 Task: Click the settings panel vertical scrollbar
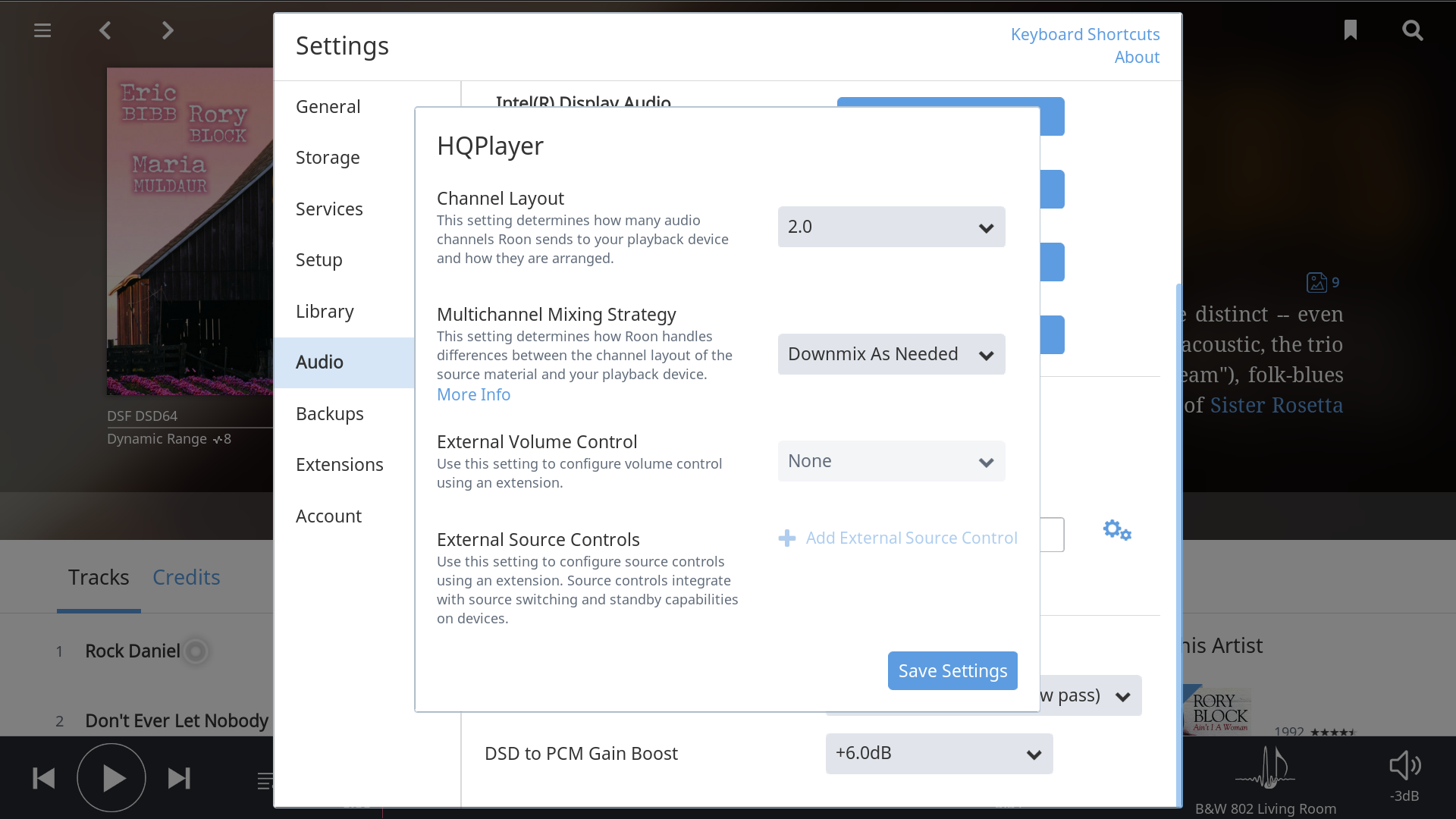pyautogui.click(x=1178, y=544)
